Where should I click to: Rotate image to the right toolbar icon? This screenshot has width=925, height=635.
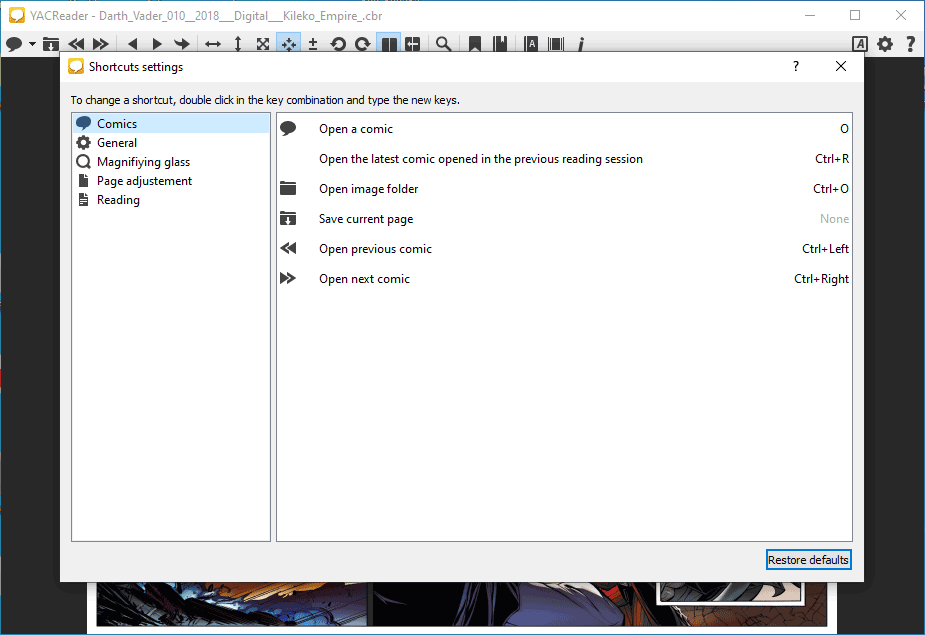pos(363,44)
